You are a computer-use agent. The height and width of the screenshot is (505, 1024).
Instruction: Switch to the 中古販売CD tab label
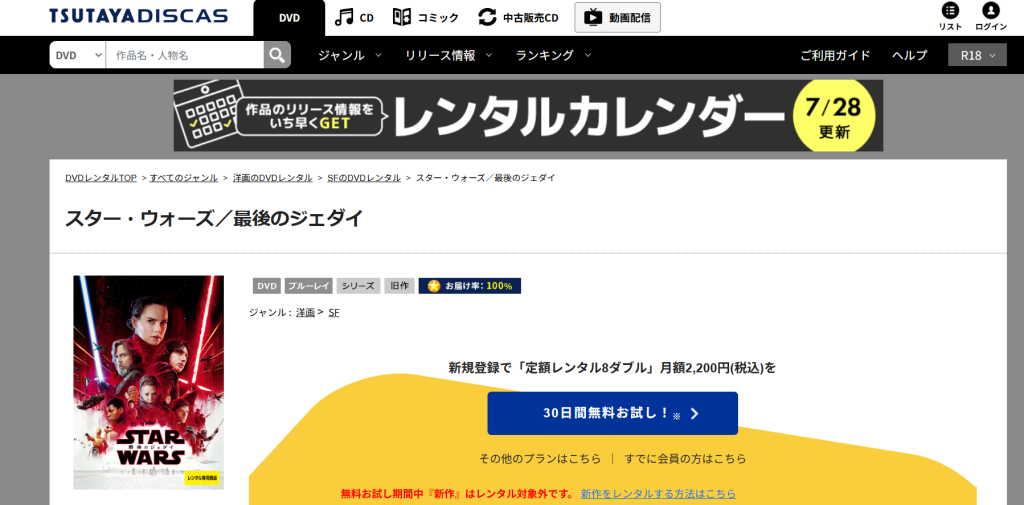tap(531, 18)
